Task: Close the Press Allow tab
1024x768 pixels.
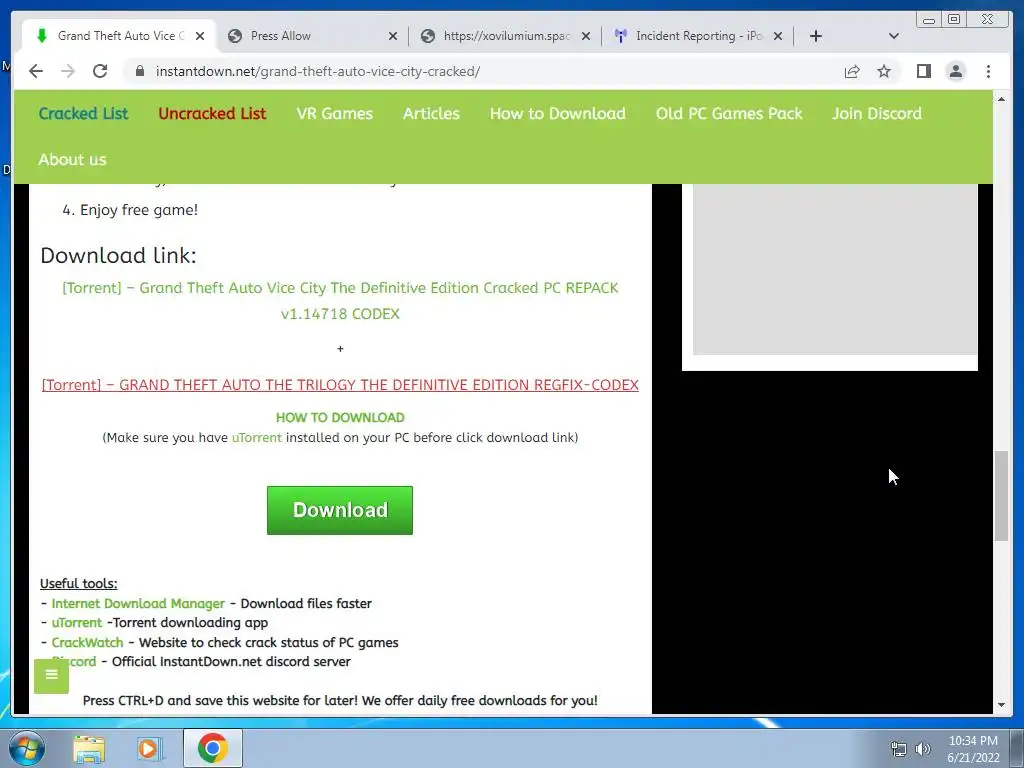Action: tap(392, 36)
